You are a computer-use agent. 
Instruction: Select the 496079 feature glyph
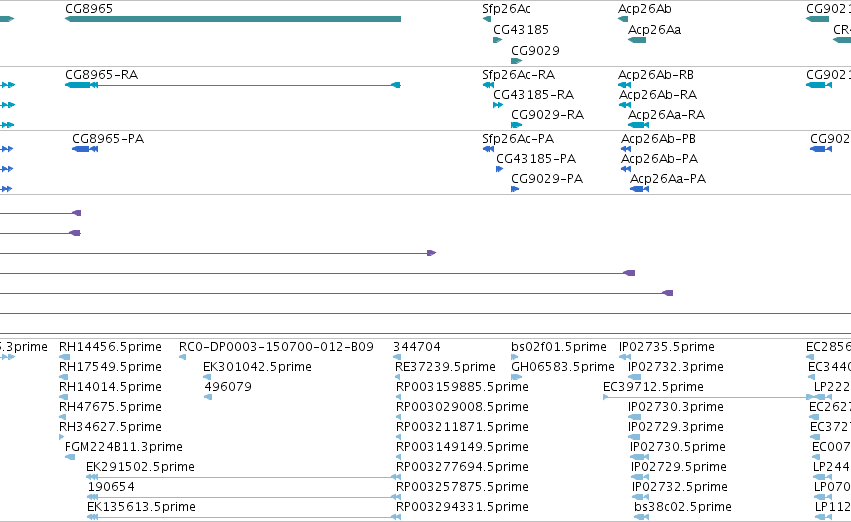pos(208,397)
